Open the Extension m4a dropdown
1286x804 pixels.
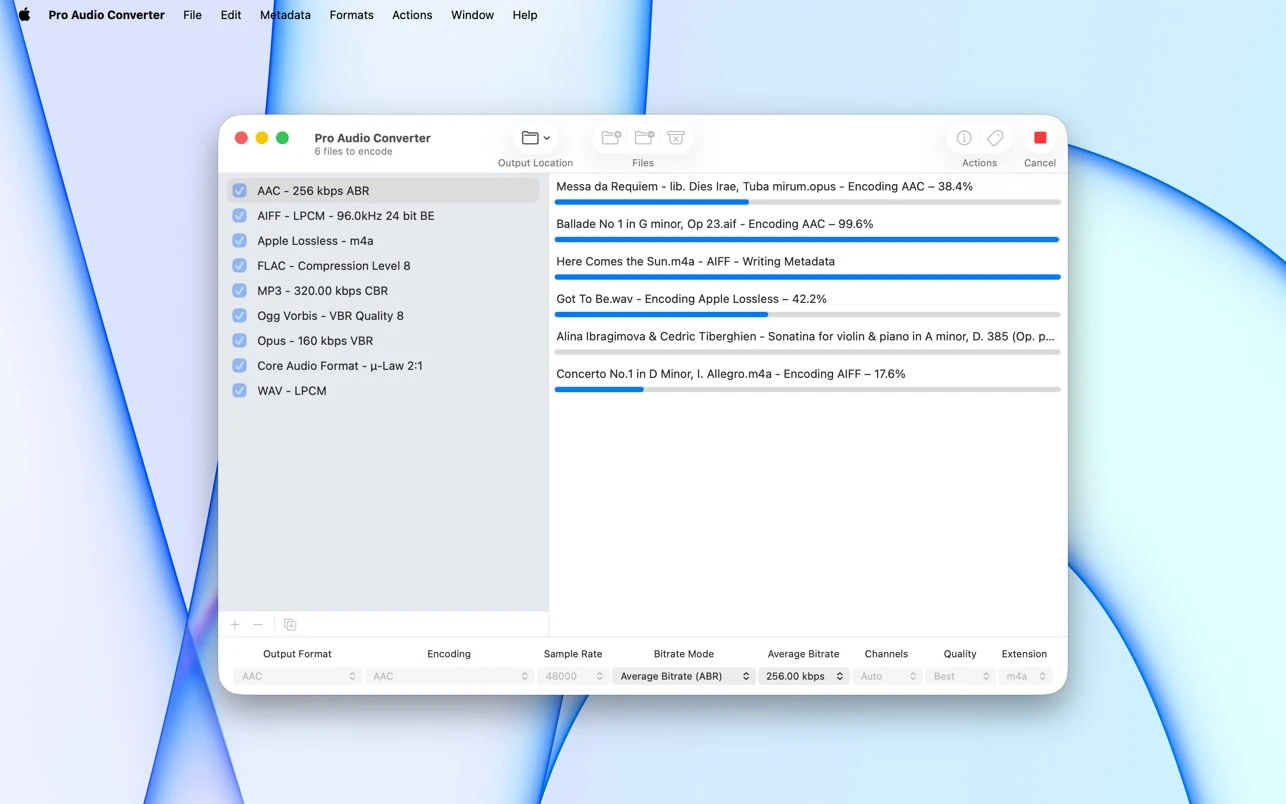1025,676
